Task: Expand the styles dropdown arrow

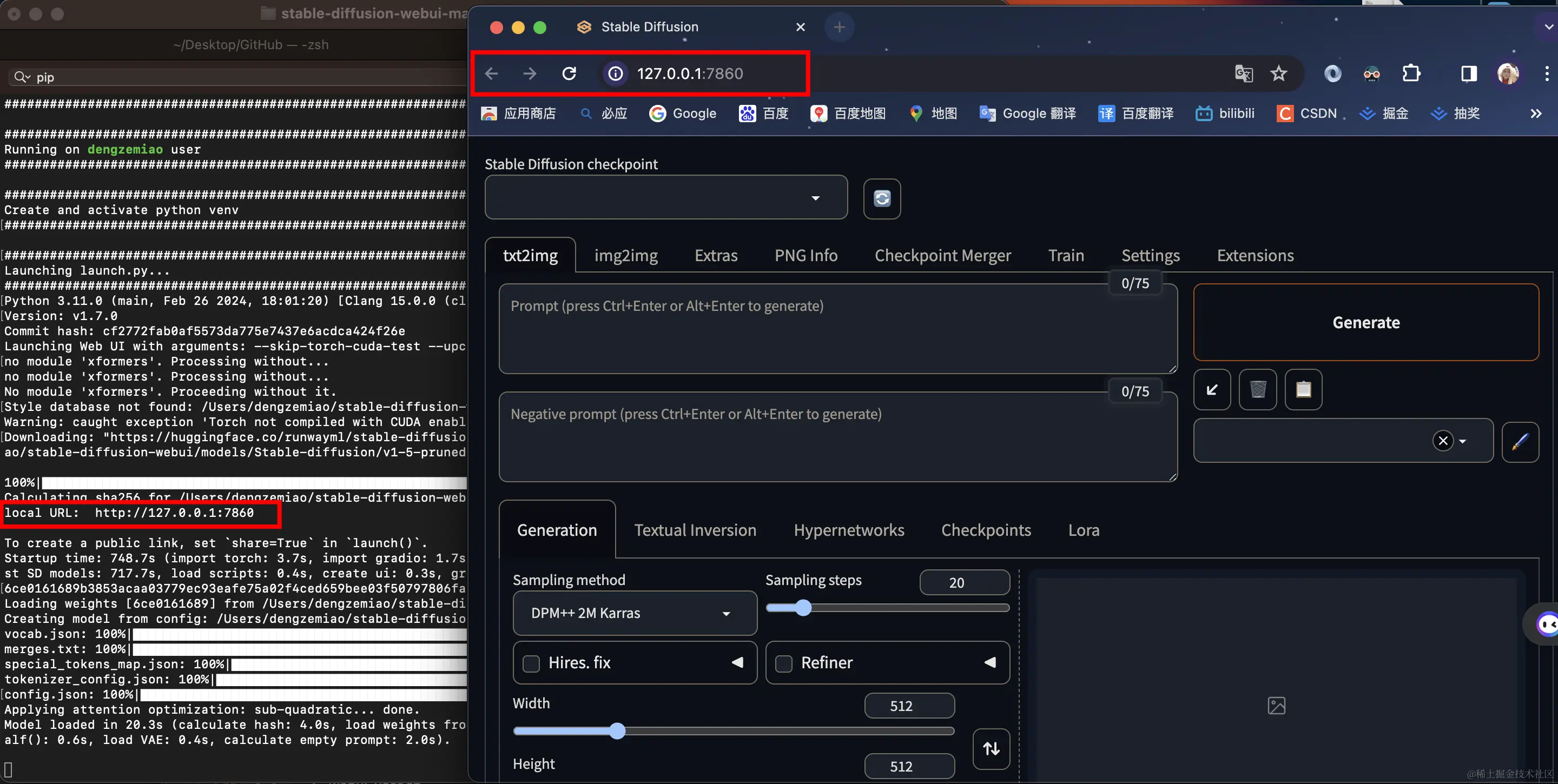Action: point(1462,441)
